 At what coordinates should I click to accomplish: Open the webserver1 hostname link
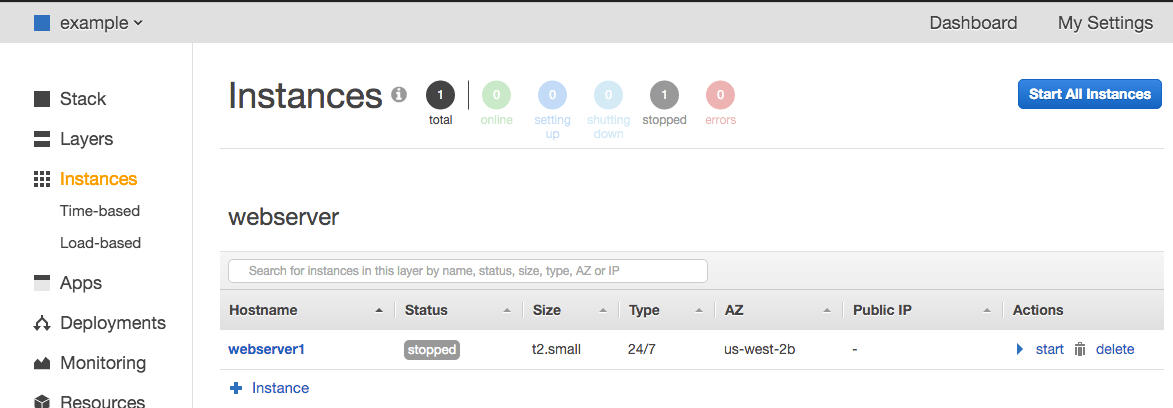(x=266, y=349)
